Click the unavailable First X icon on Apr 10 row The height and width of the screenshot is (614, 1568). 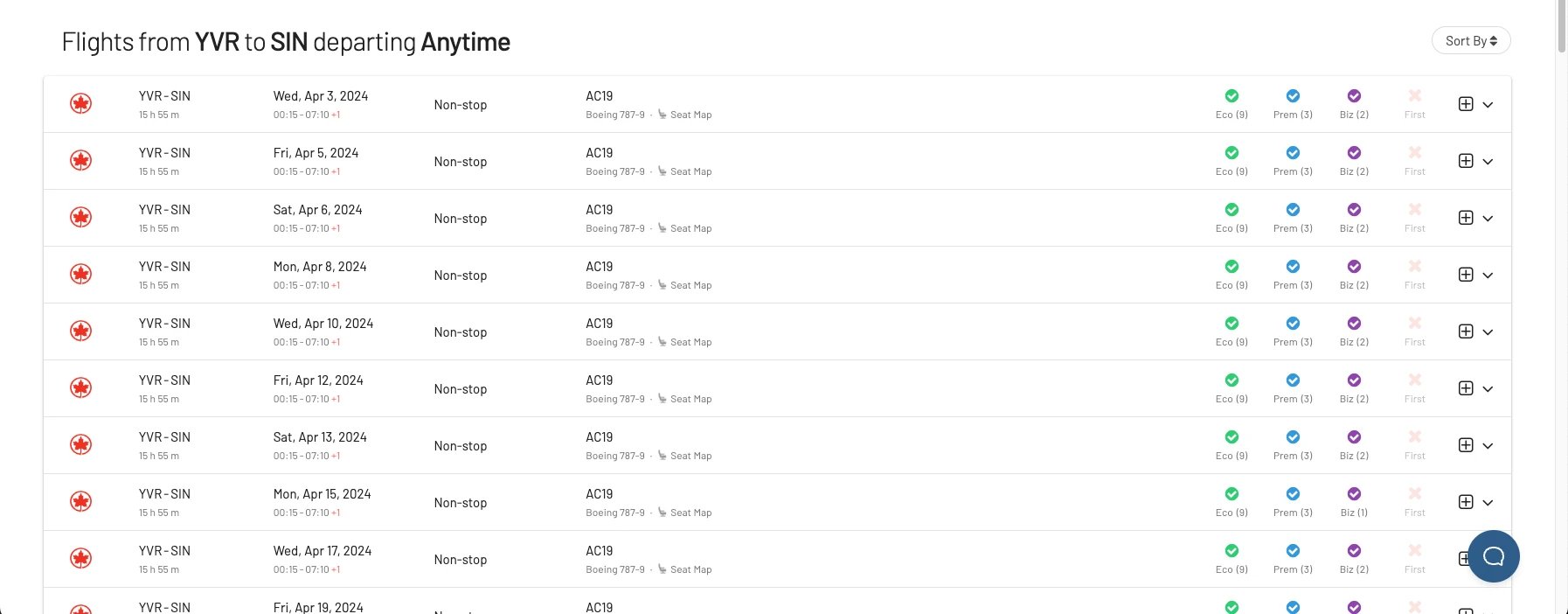tap(1415, 324)
